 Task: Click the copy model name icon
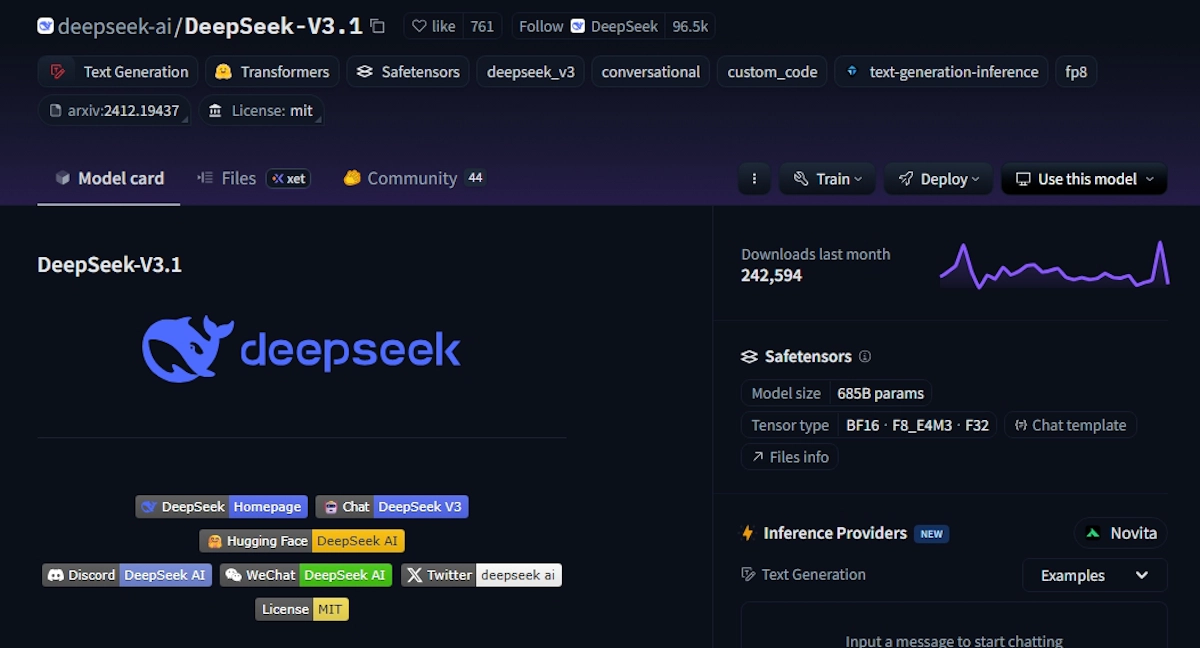click(x=376, y=26)
